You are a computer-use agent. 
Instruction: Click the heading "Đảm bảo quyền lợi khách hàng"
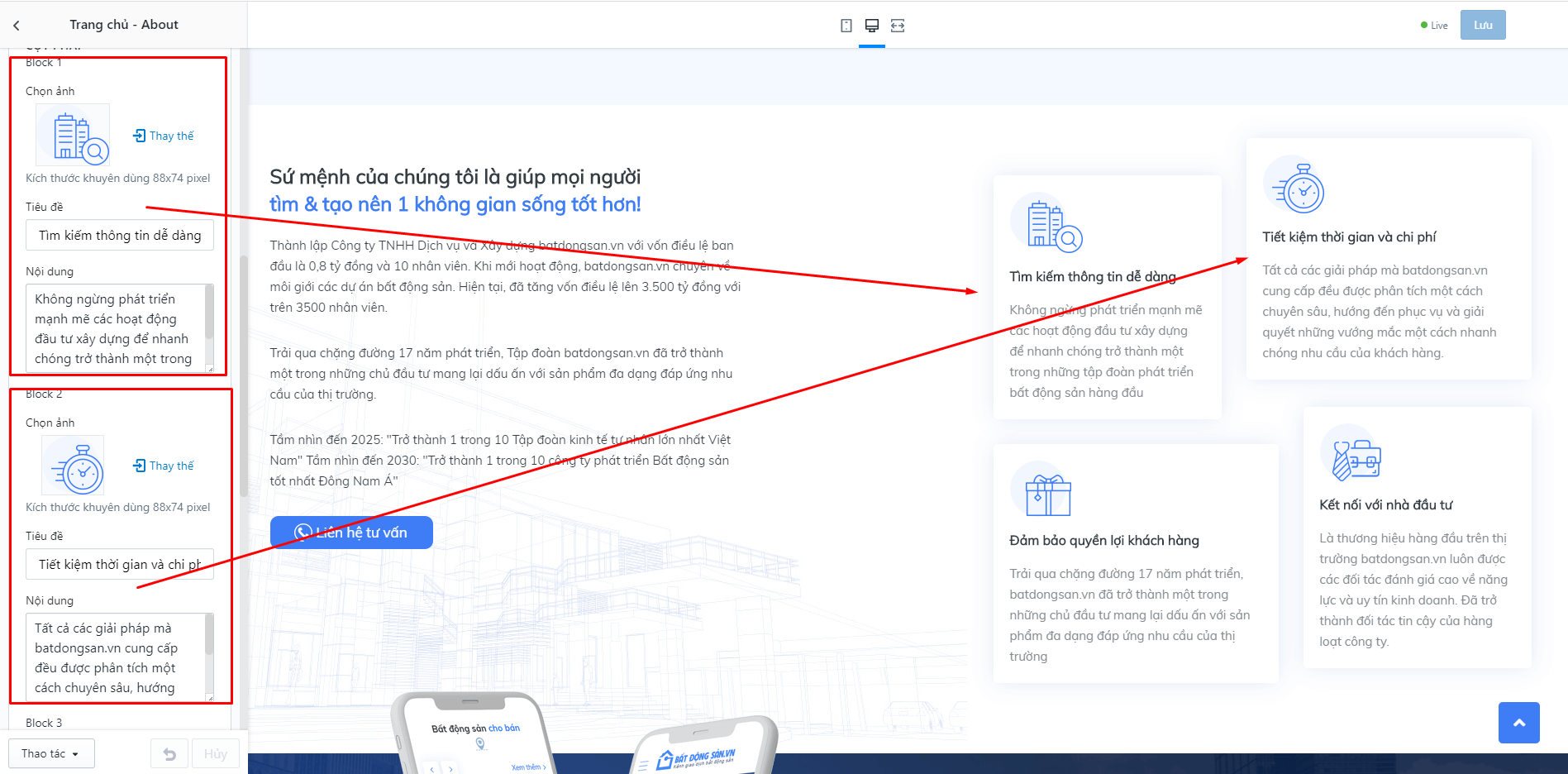pyautogui.click(x=1104, y=541)
